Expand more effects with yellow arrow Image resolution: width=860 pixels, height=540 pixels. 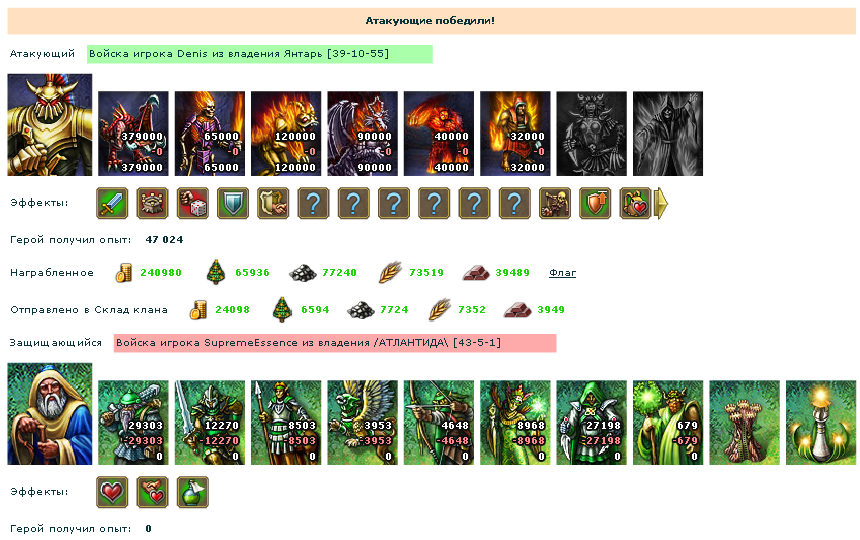point(661,203)
